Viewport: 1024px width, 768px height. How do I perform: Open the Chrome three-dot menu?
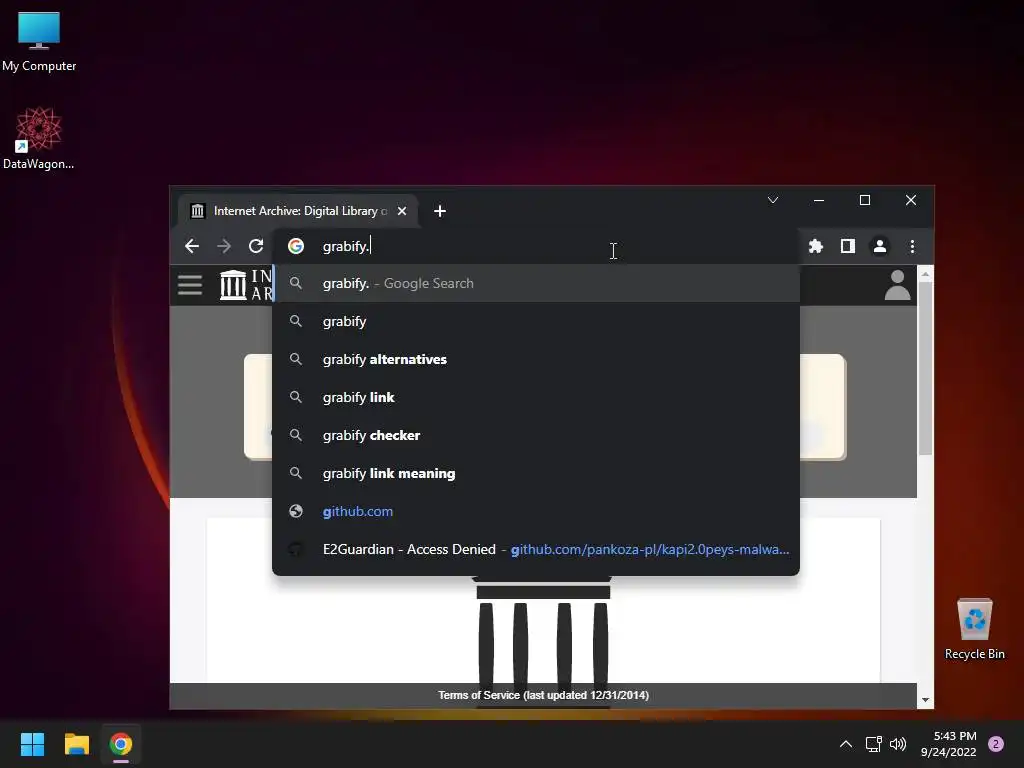[x=912, y=246]
